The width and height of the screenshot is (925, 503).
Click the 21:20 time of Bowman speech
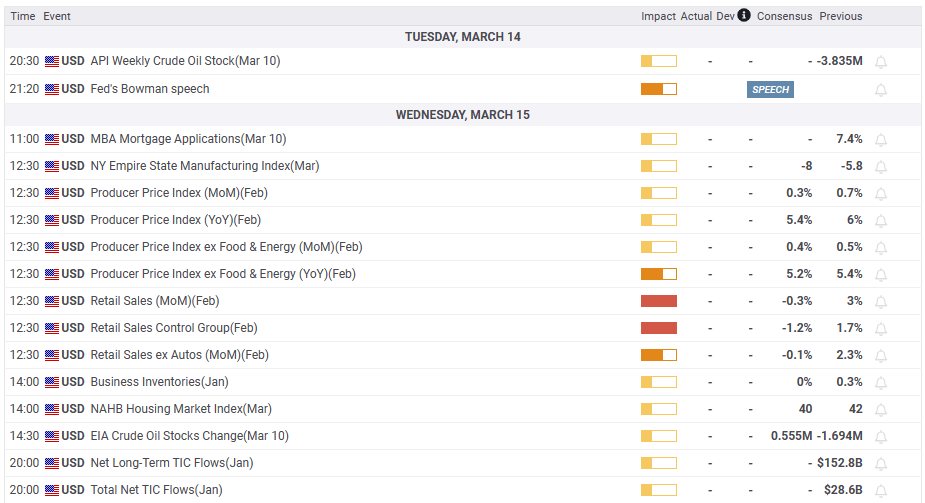(24, 89)
